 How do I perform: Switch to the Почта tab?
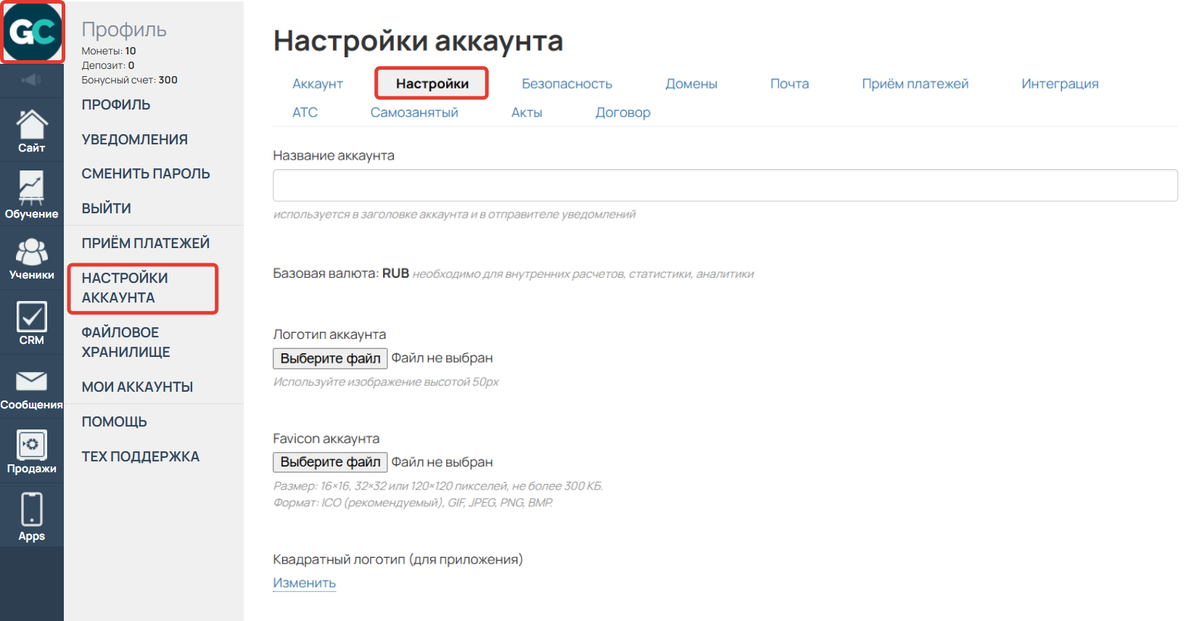(x=790, y=83)
